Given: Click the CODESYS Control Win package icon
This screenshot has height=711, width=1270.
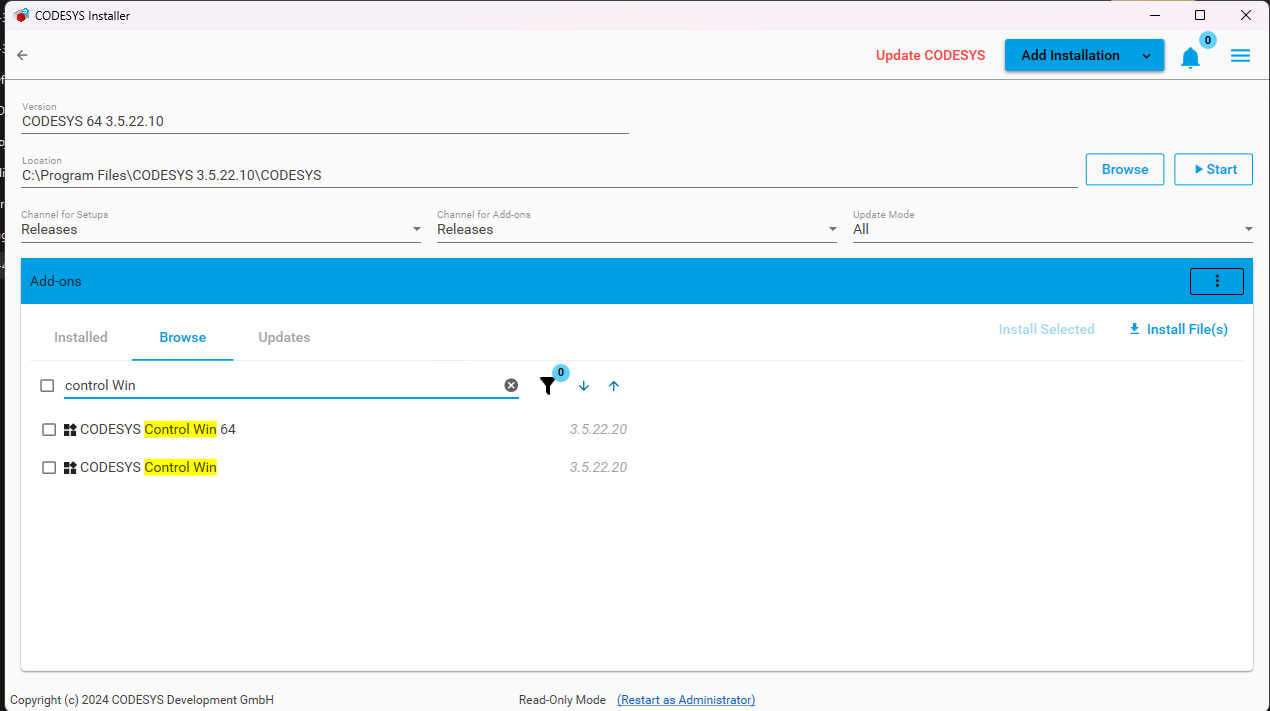Looking at the screenshot, I should tap(70, 467).
